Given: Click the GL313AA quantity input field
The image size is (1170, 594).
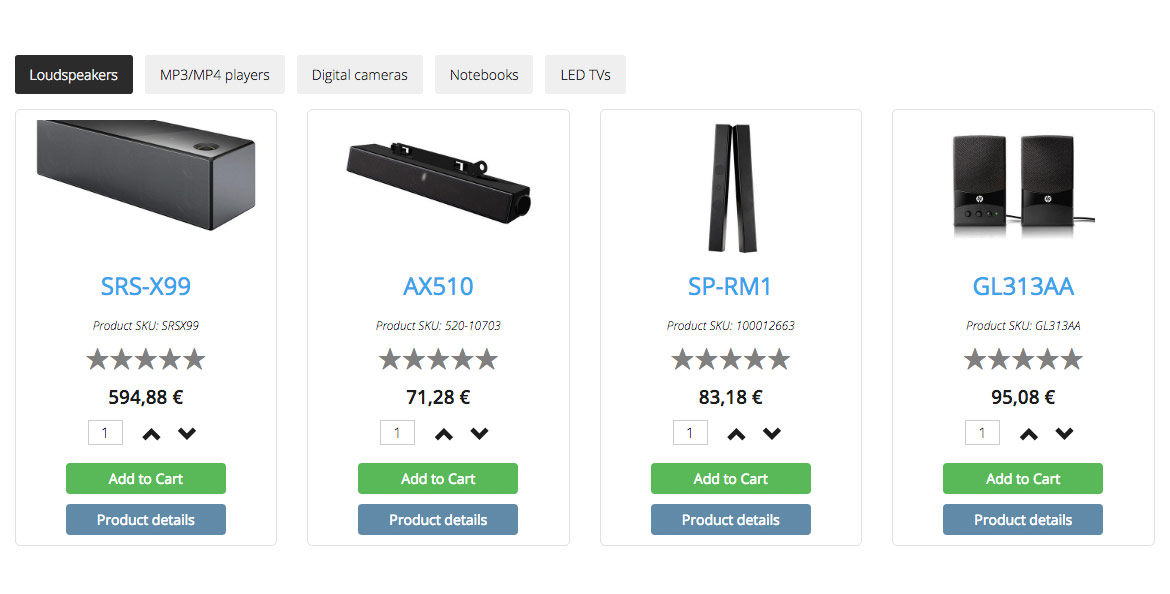Looking at the screenshot, I should point(982,433).
